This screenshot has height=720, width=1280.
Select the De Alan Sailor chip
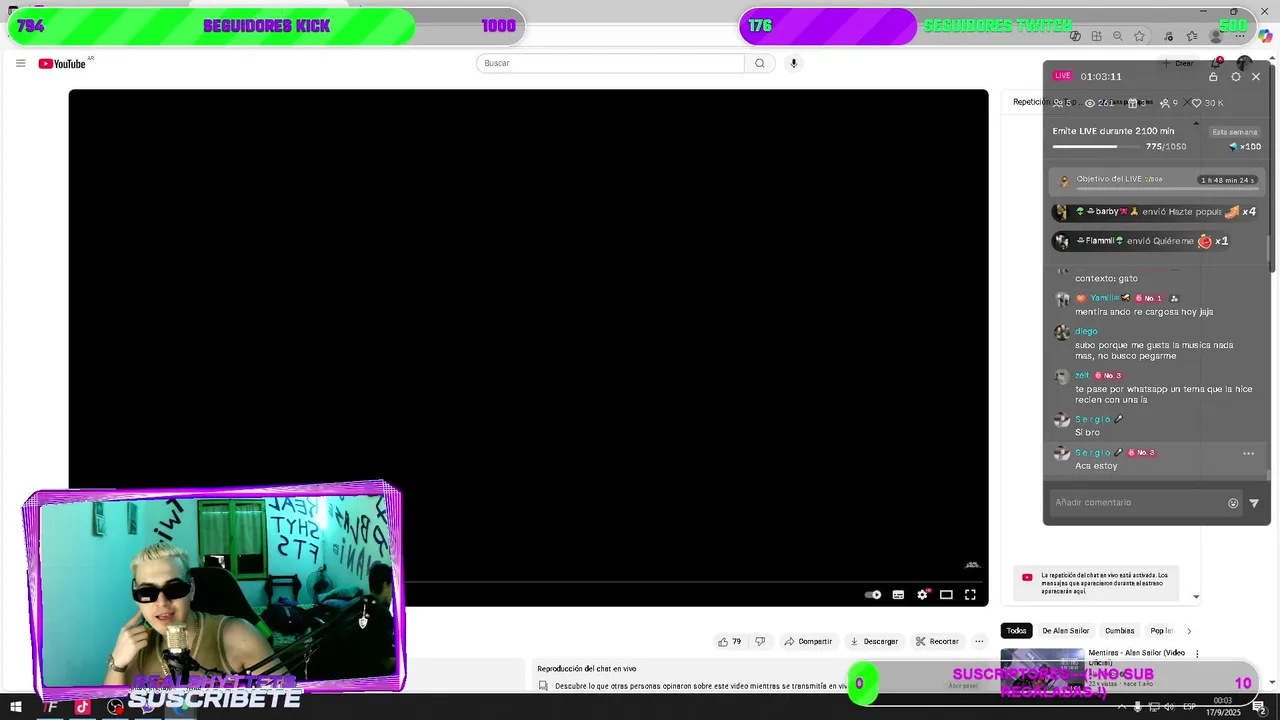[1066, 631]
